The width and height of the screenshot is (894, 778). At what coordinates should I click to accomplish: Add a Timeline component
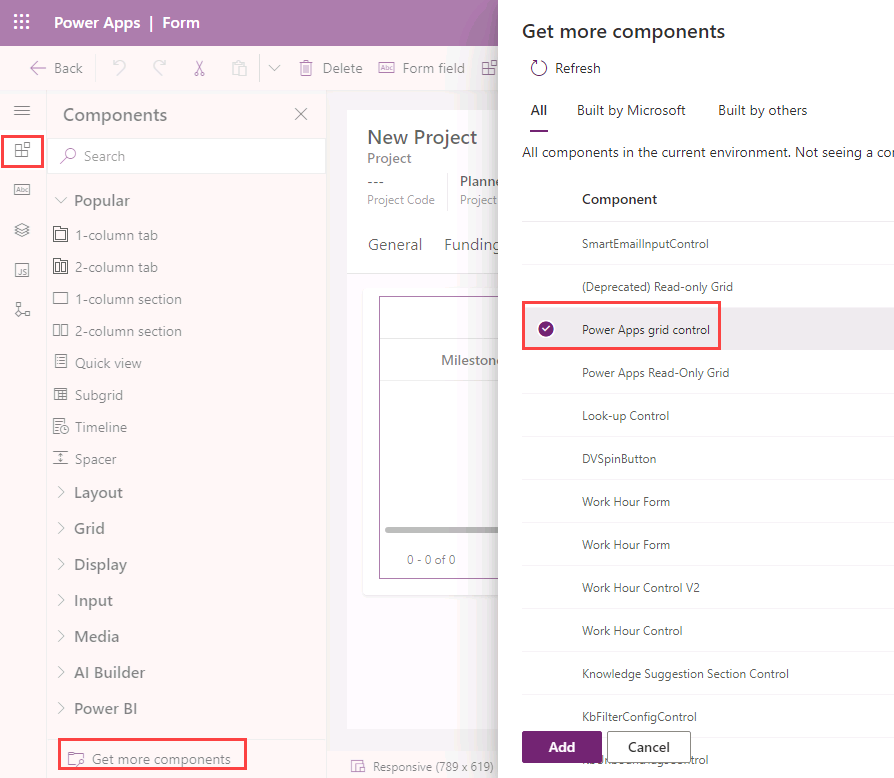tap(90, 426)
